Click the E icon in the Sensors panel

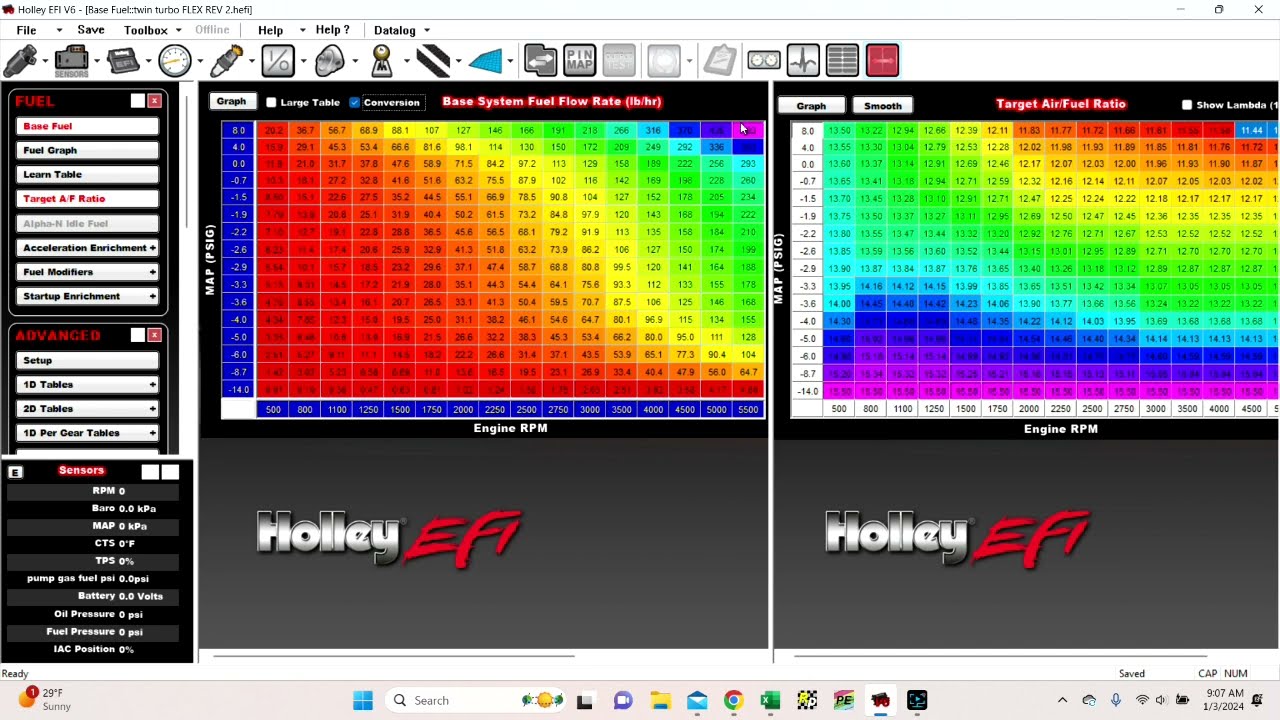point(15,472)
